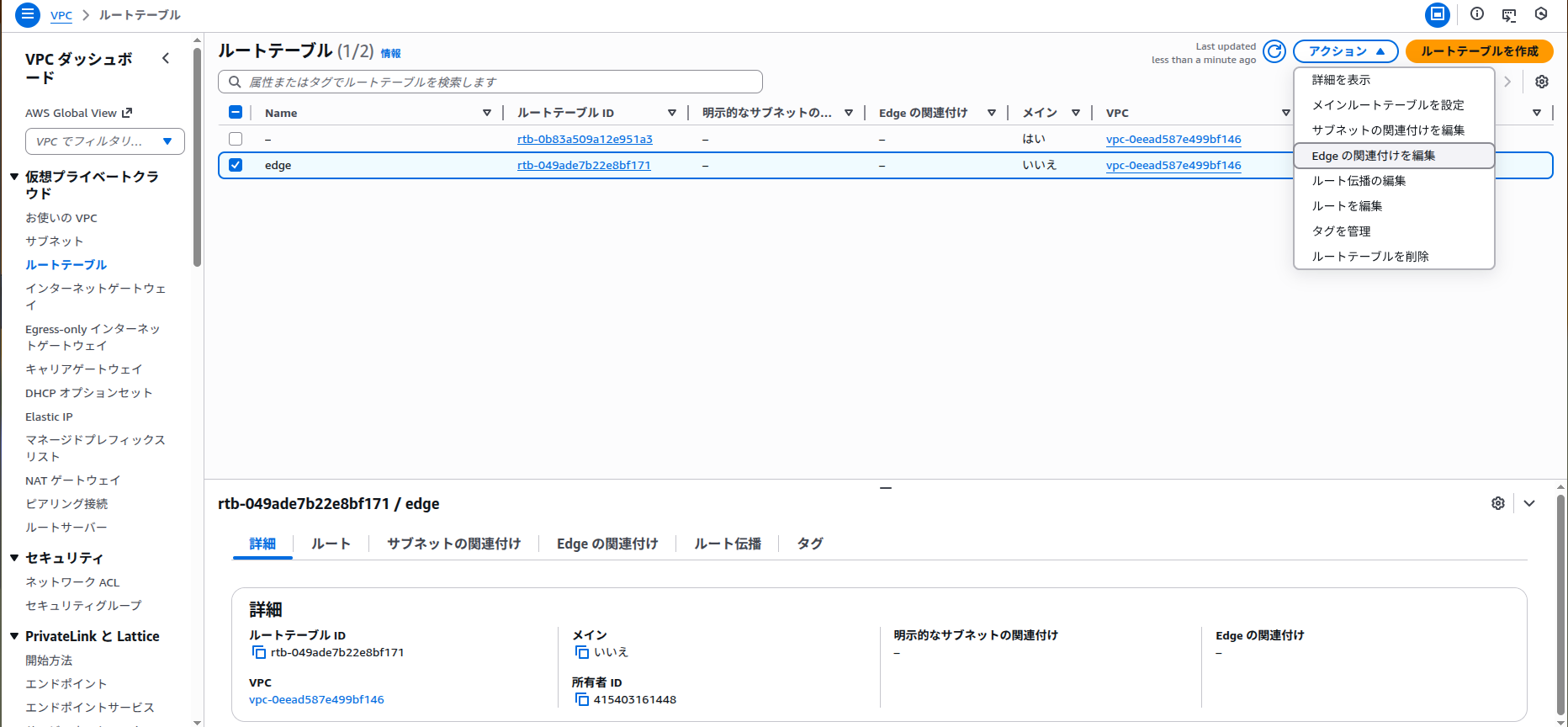This screenshot has width=1568, height=727.
Task: Switch to the ルート tab
Action: click(x=331, y=544)
